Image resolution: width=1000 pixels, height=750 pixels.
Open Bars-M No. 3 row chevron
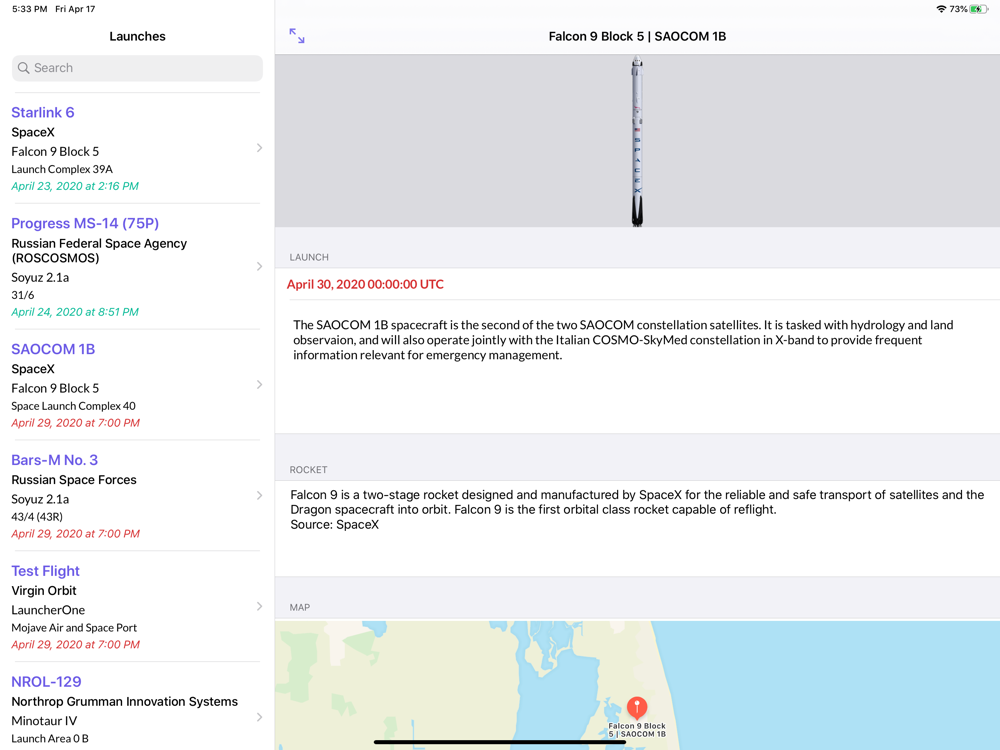point(259,496)
